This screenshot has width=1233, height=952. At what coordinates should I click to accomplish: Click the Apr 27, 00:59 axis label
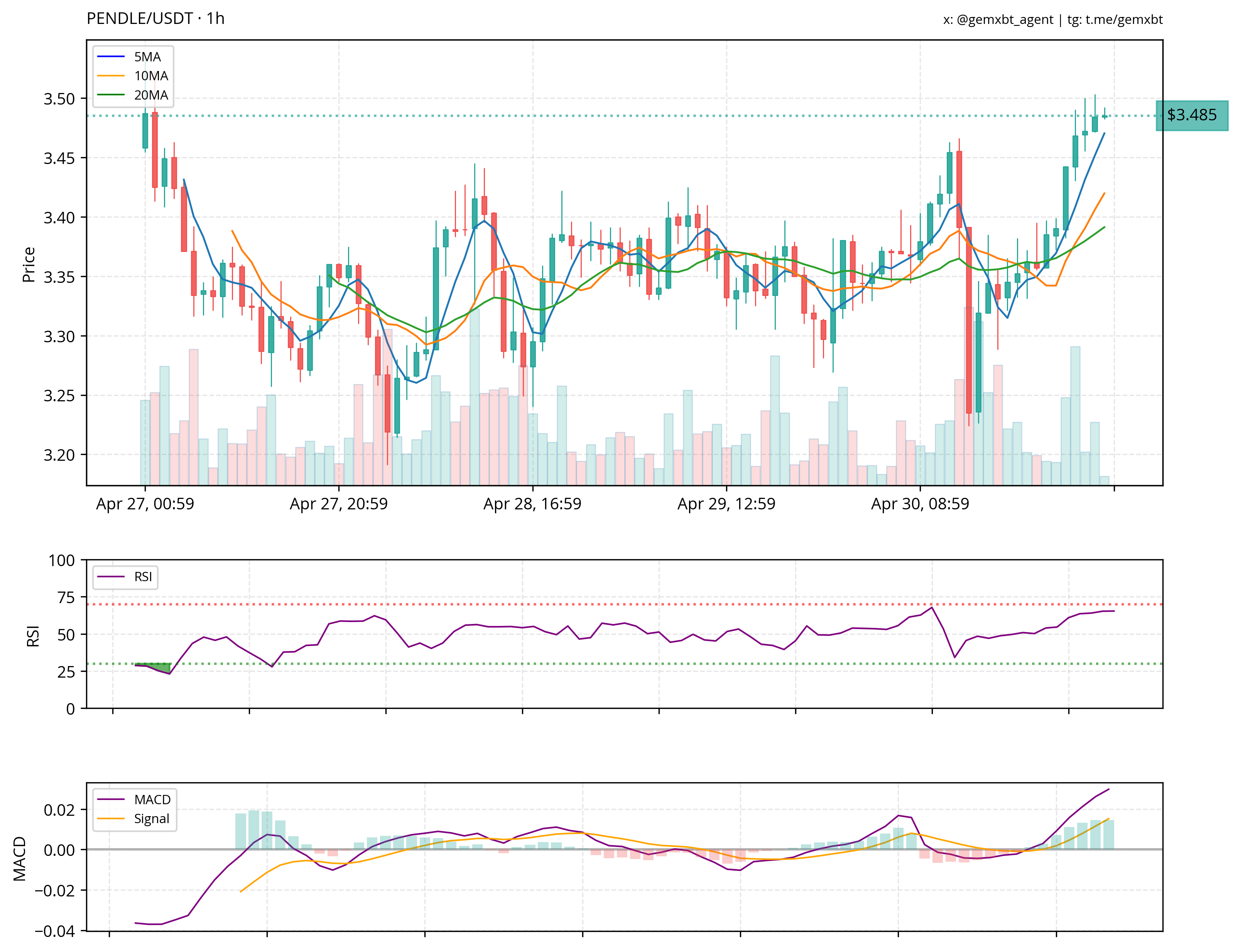coord(145,504)
